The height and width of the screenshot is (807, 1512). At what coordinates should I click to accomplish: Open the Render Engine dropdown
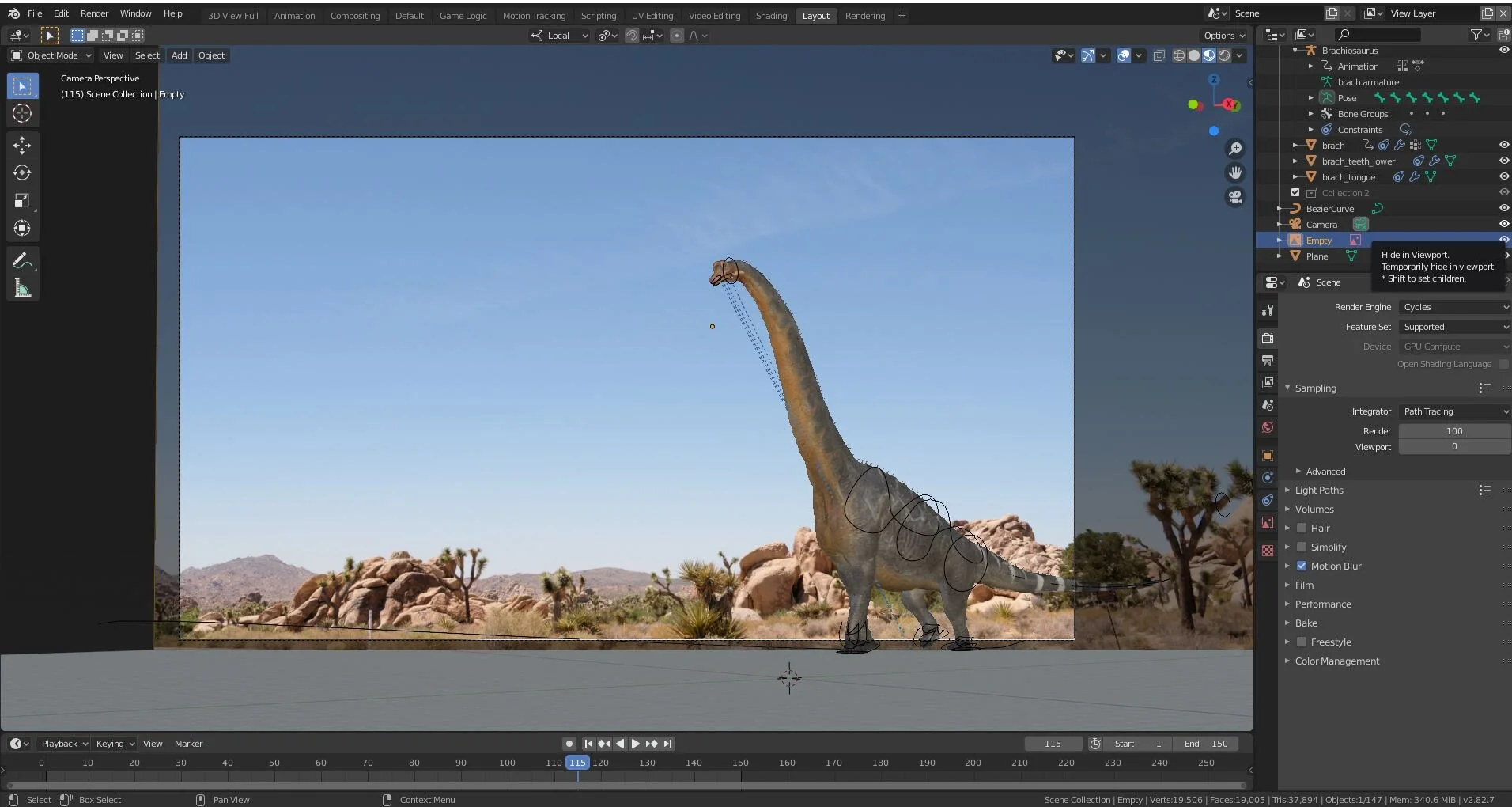point(1453,307)
